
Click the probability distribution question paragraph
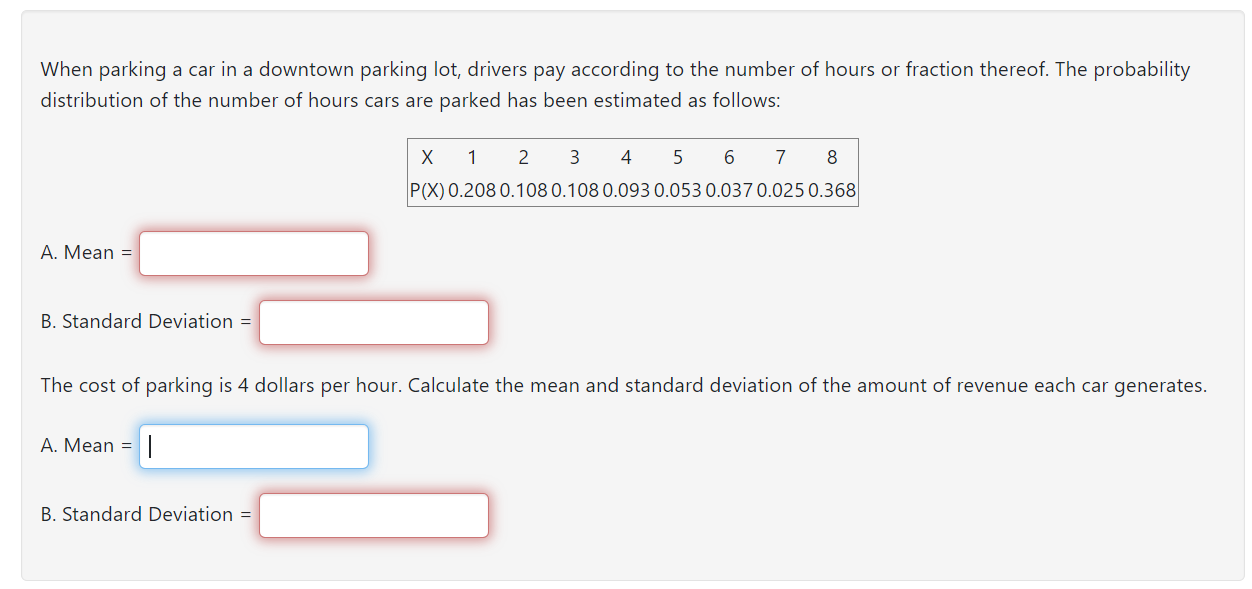[x=615, y=85]
